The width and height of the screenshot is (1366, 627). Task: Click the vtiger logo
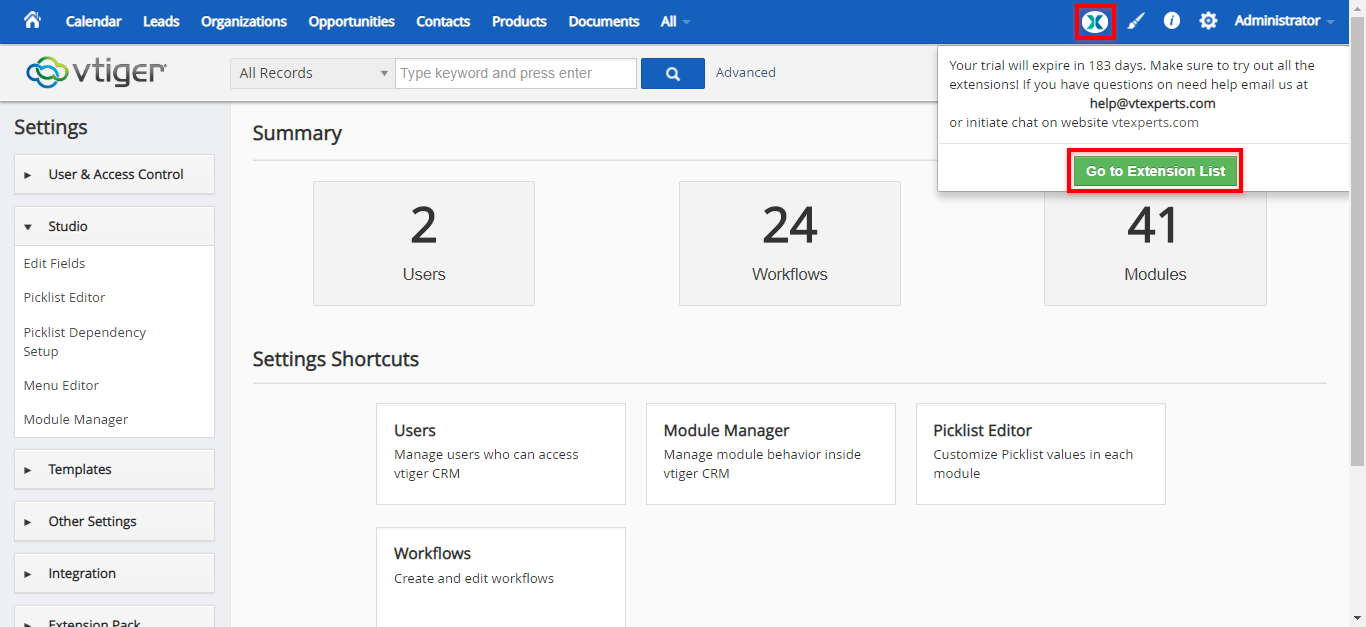(97, 72)
